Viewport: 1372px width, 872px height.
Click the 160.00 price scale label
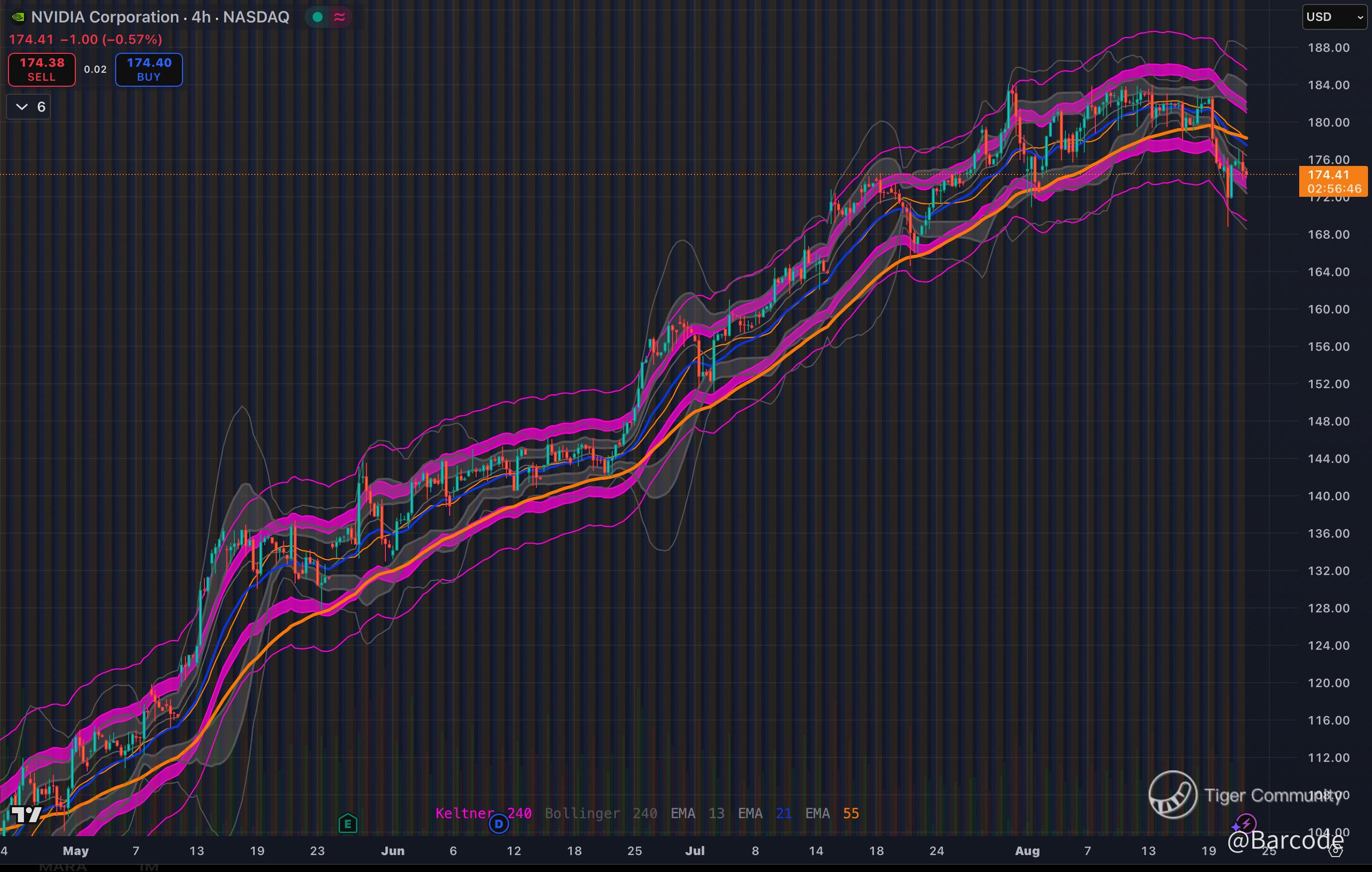click(x=1328, y=309)
